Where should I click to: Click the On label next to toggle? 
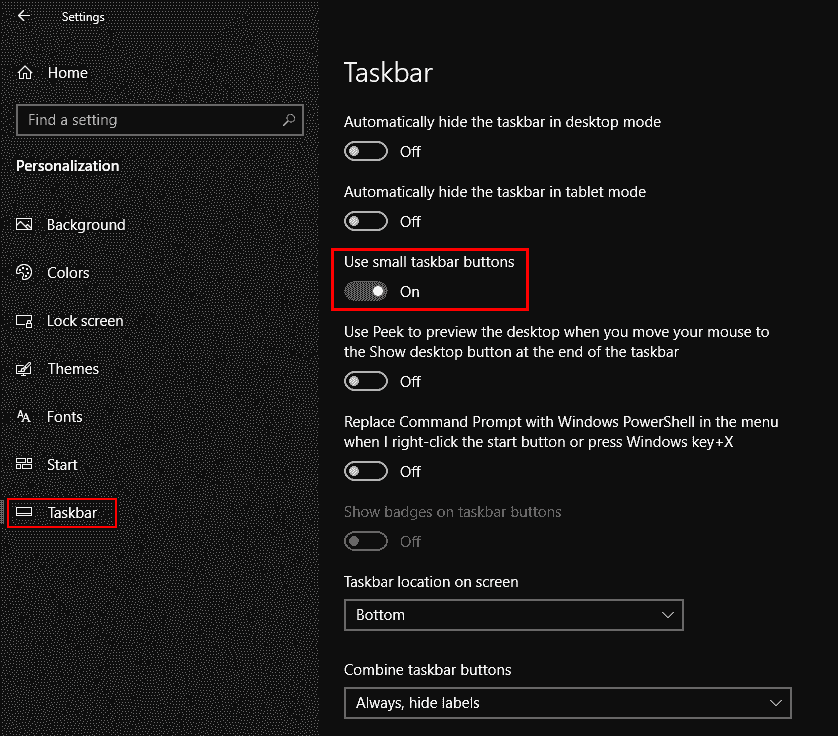(410, 292)
